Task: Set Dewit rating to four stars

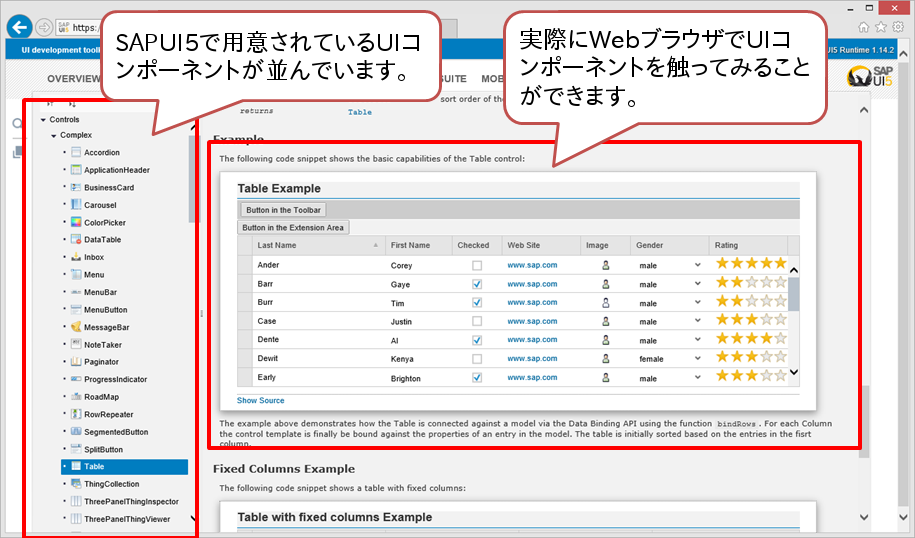Action: point(766,357)
